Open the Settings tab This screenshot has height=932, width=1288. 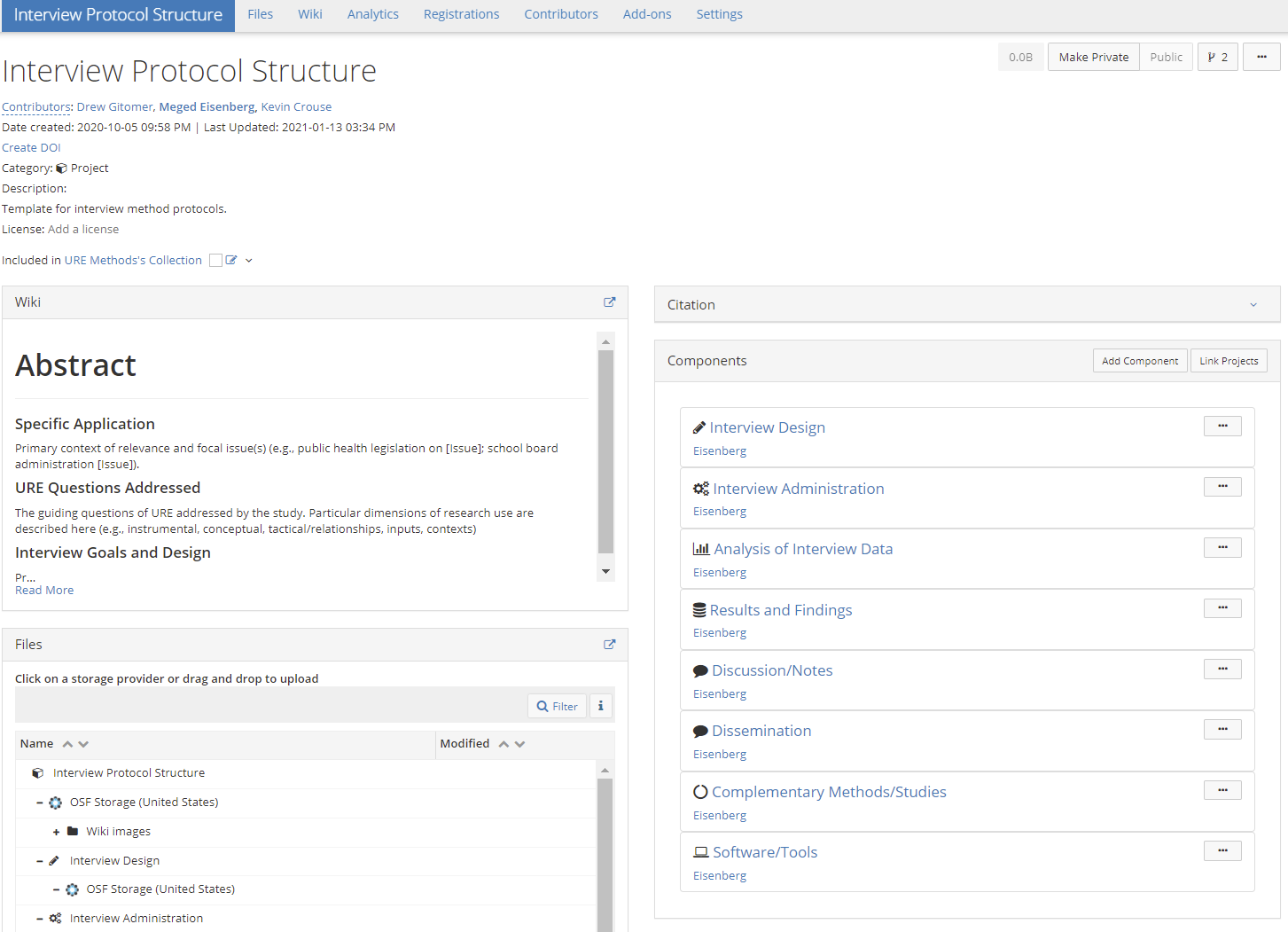pos(720,14)
